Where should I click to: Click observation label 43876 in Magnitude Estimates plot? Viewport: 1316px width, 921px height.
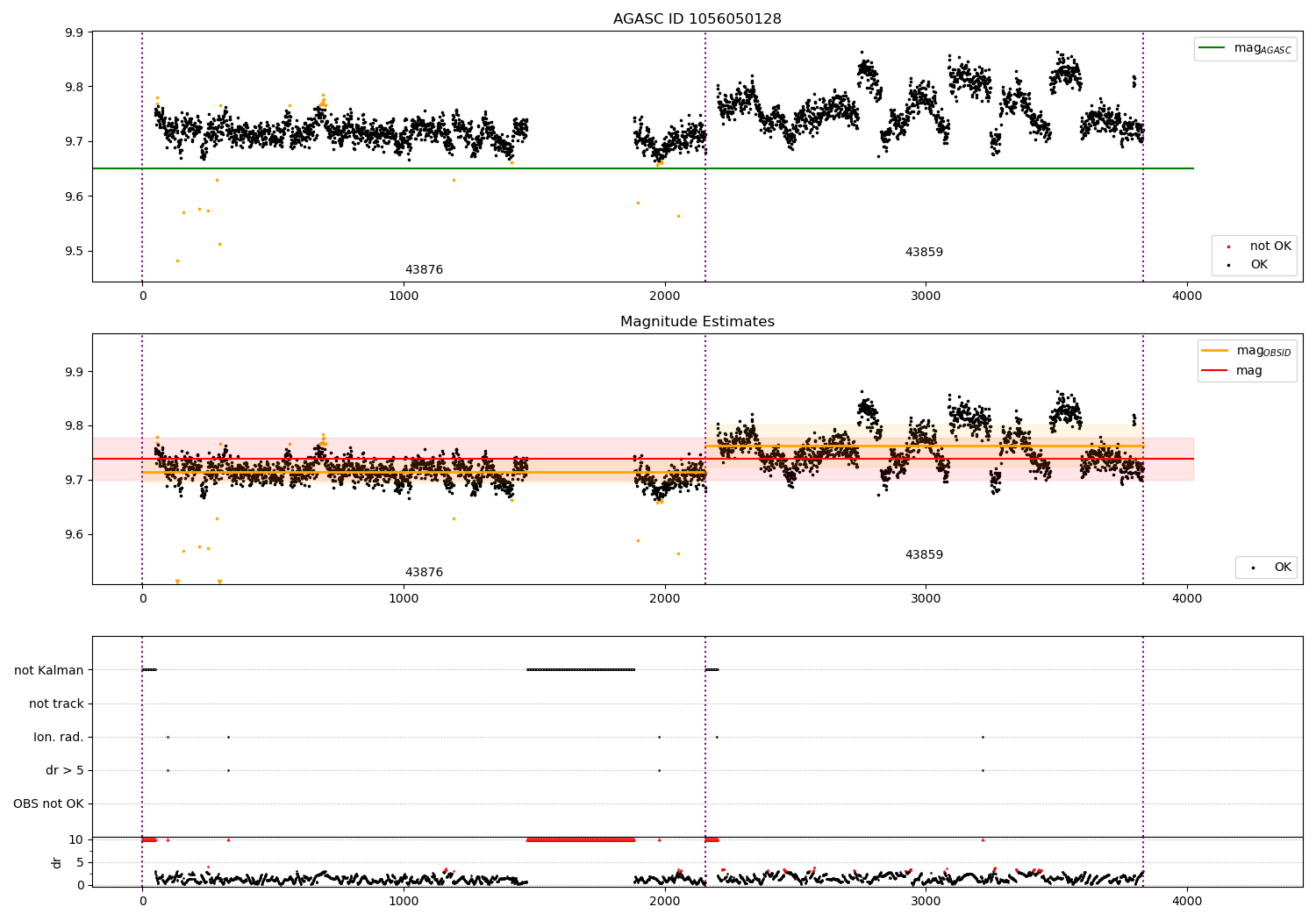424,573
